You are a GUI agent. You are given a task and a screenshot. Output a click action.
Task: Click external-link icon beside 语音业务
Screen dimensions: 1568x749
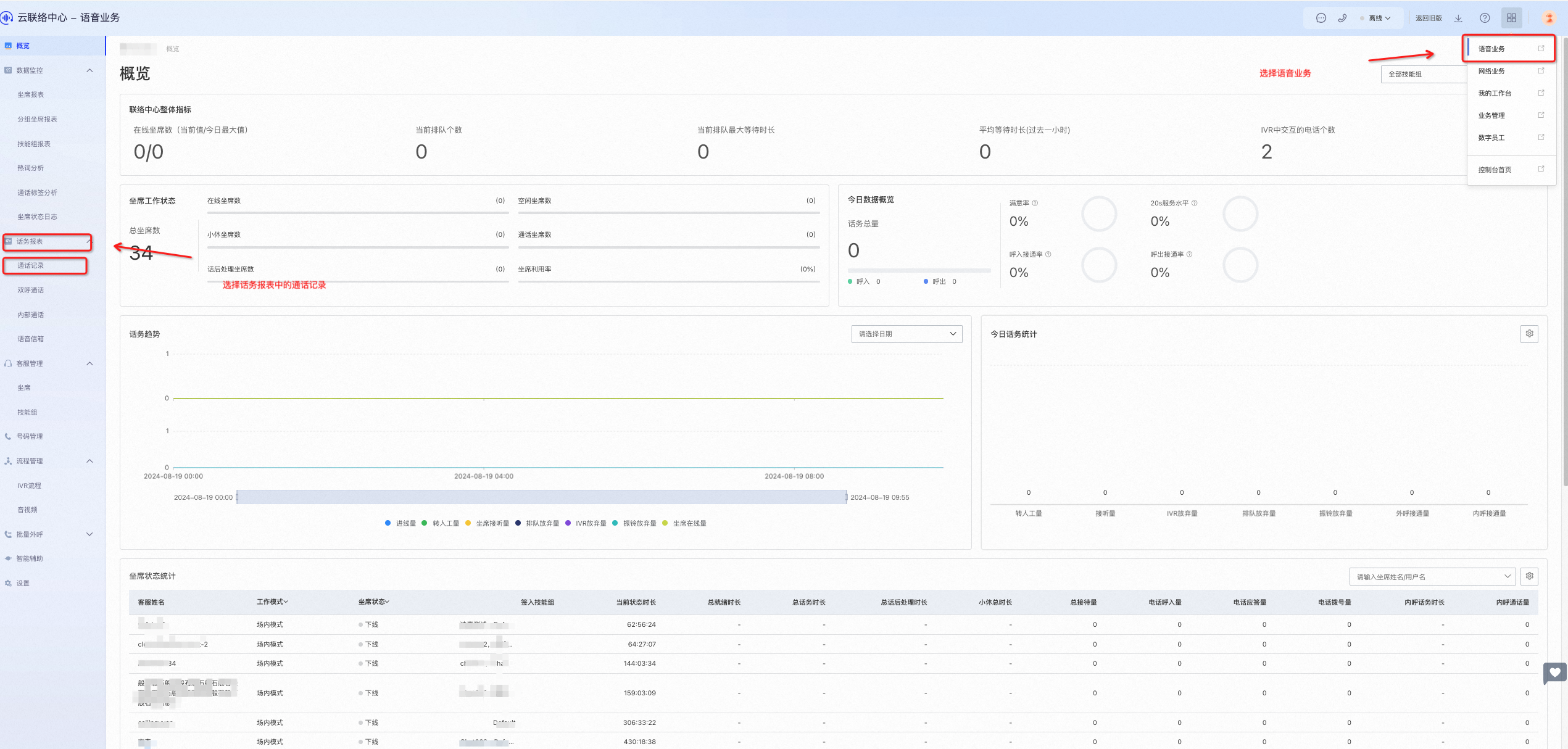pyautogui.click(x=1541, y=48)
